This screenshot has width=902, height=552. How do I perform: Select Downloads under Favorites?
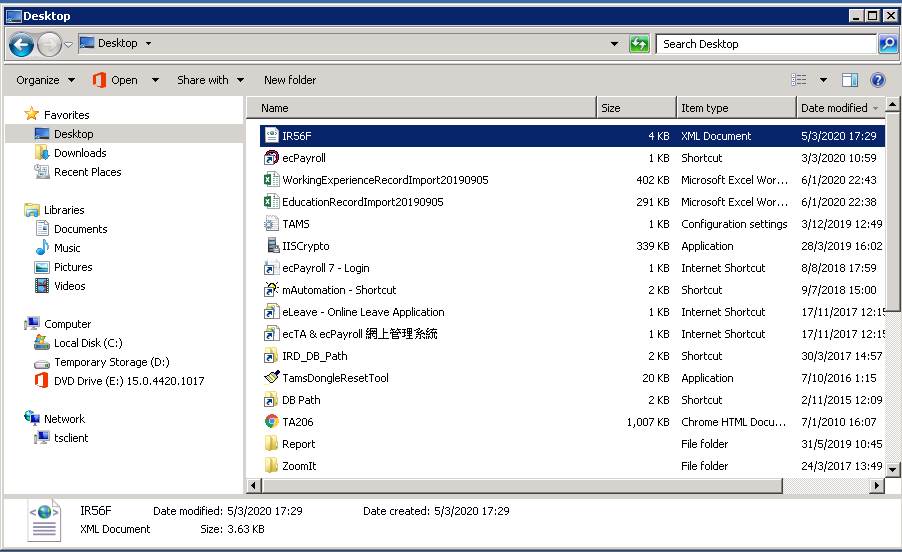(x=80, y=153)
